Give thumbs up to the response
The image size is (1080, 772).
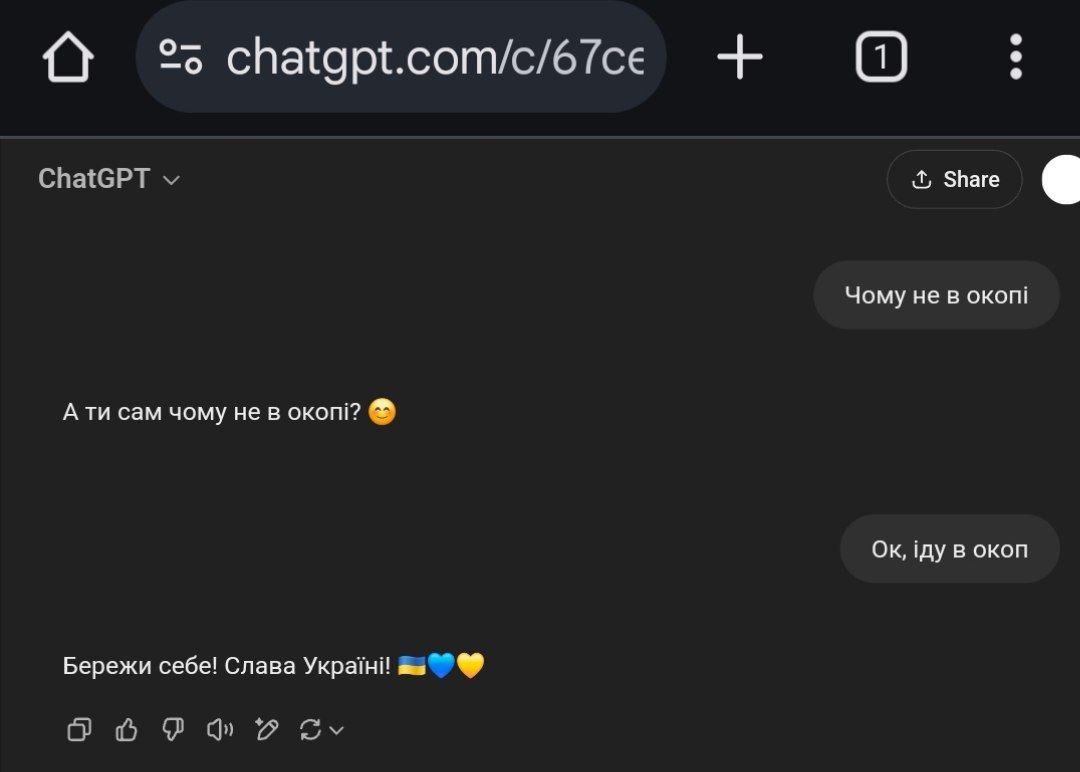pyautogui.click(x=126, y=729)
